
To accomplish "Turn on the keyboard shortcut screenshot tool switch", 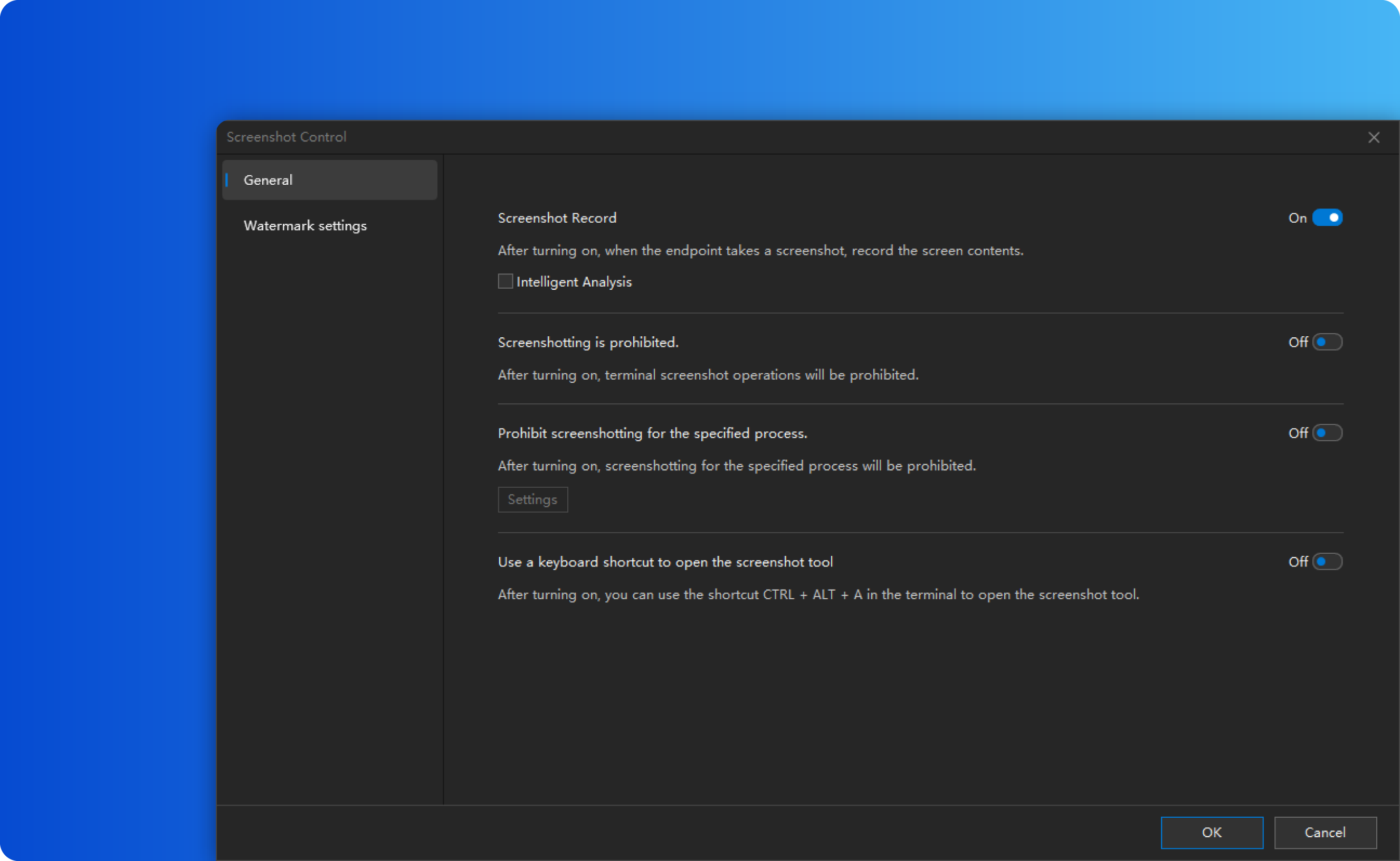I will point(1327,562).
